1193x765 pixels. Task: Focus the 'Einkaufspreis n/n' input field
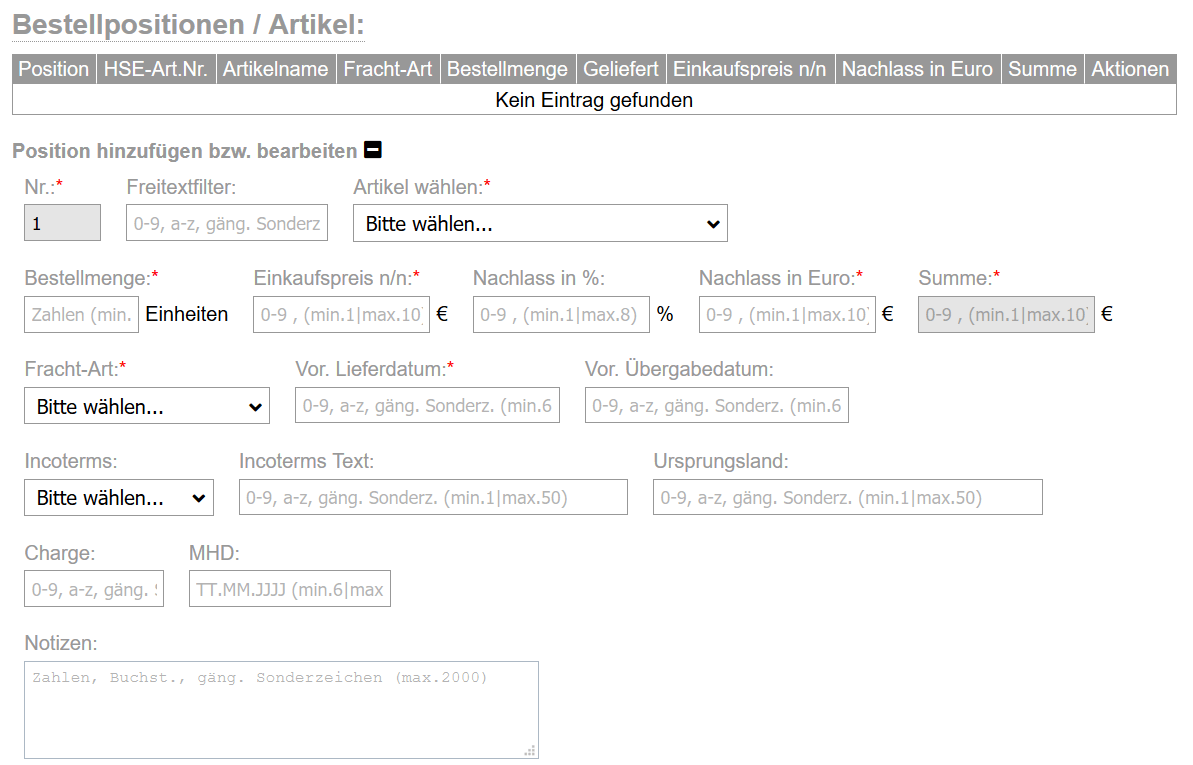342,314
